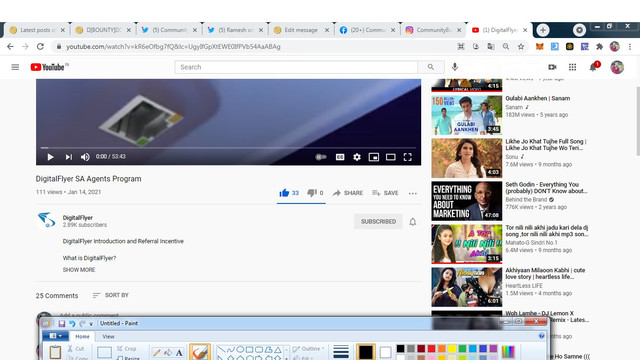Viewport: 640px width, 360px height.
Task: Open DigitalFlyer channel name link
Action: [78, 218]
